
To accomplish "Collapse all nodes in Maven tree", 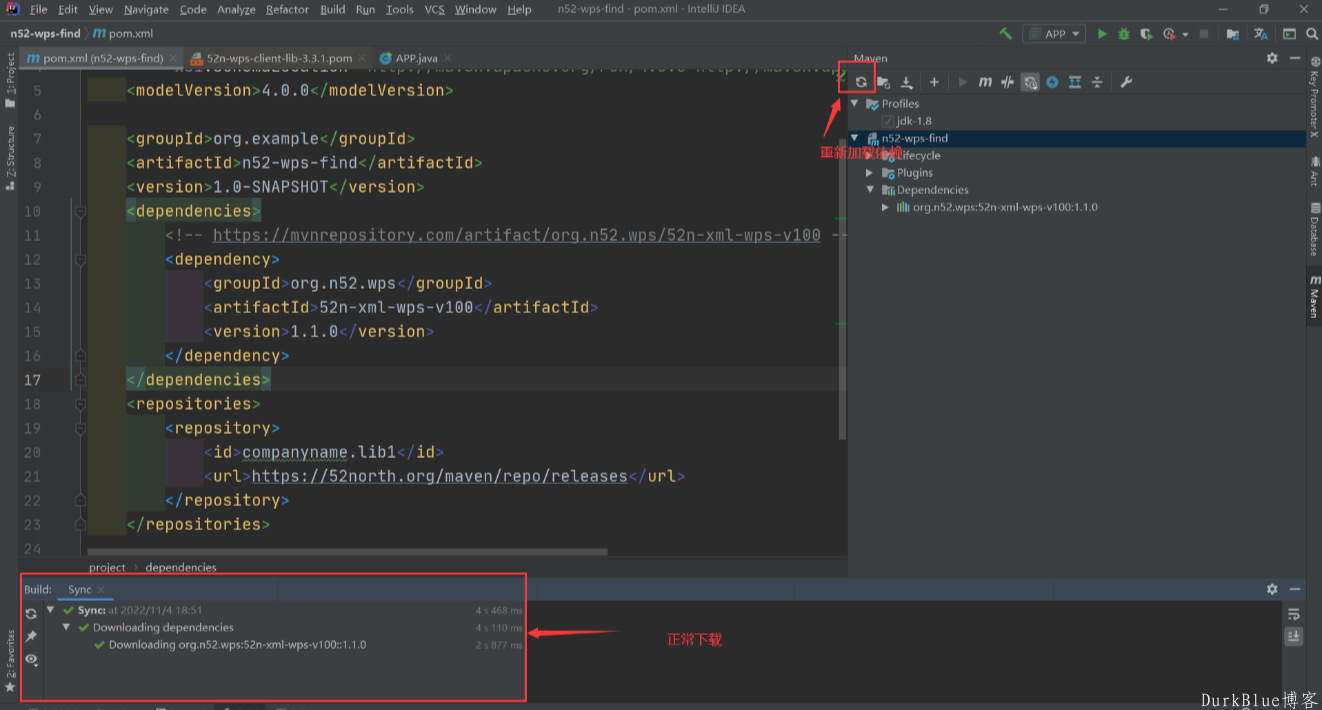I will (1097, 82).
